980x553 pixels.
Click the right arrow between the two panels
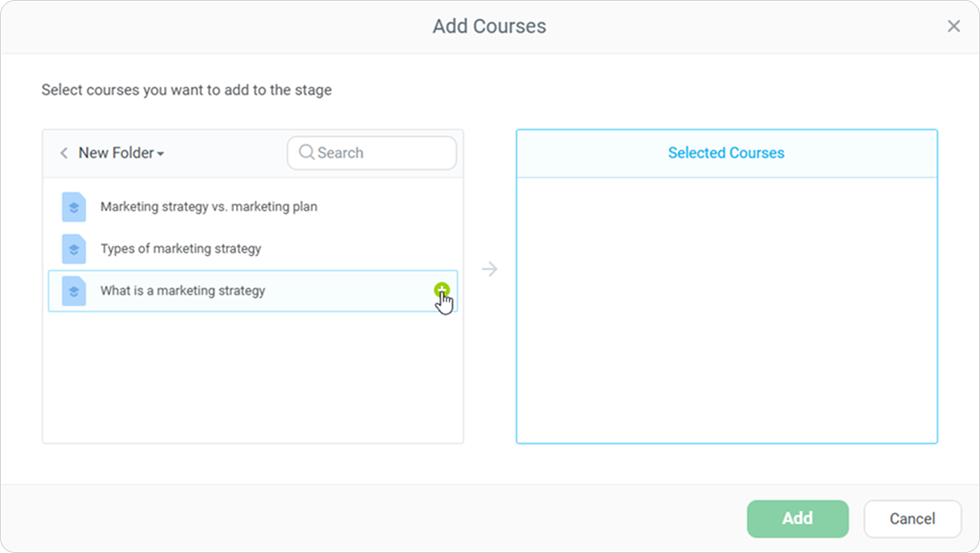tap(489, 269)
